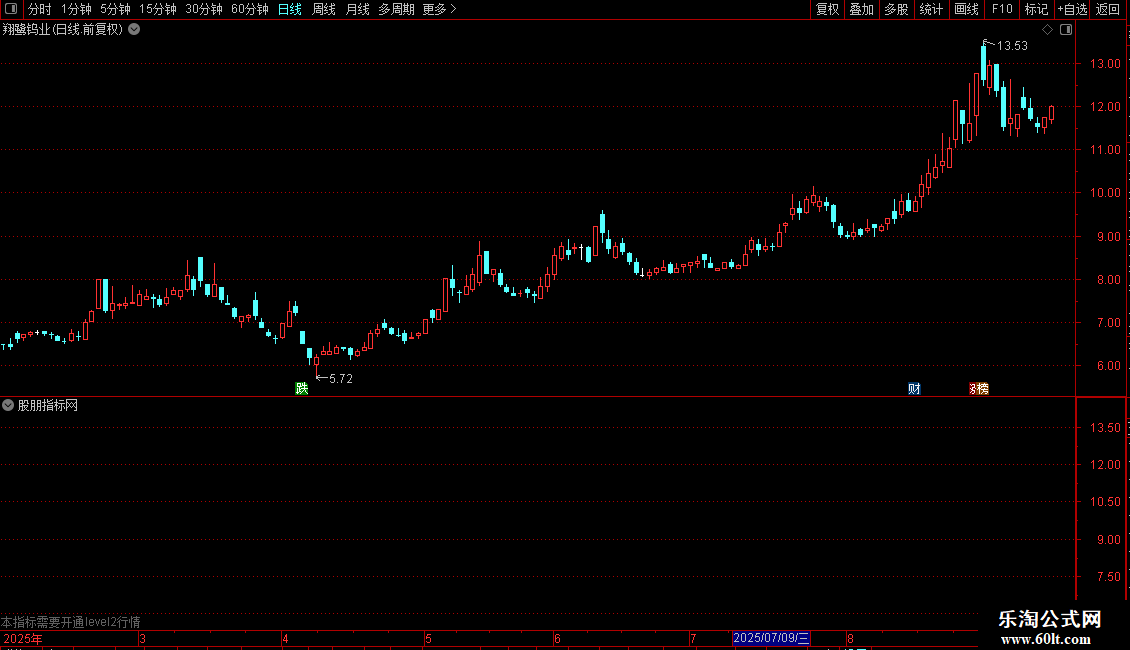Screen dimensions: 1130x650
Task: Click the 本指标需要开通level2行情 notice
Action: click(71, 622)
